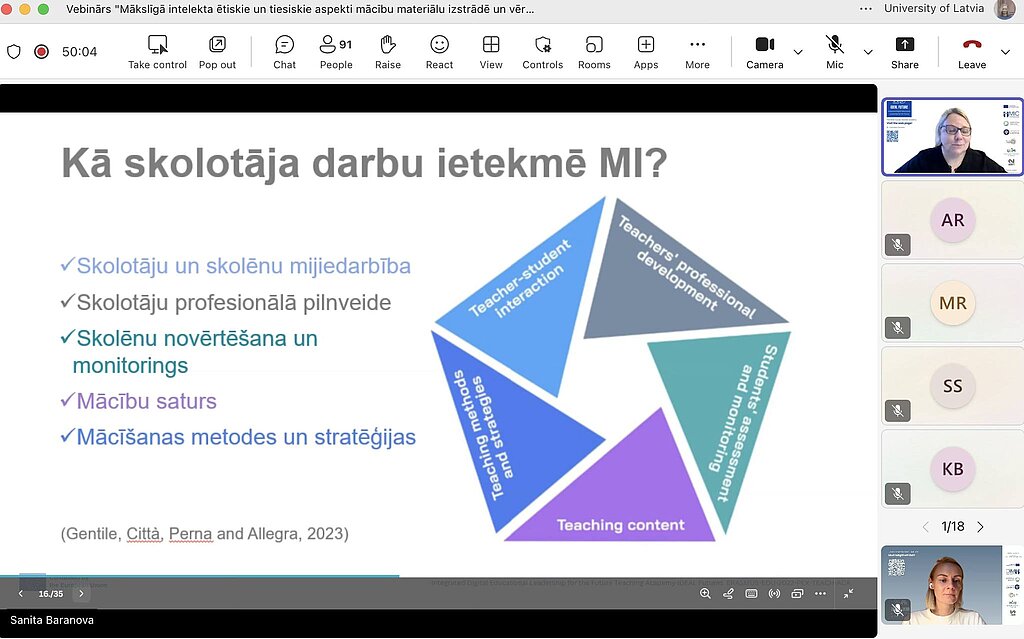Expand the Mic options dropdown arrow
The width and height of the screenshot is (1024, 639).
[868, 52]
